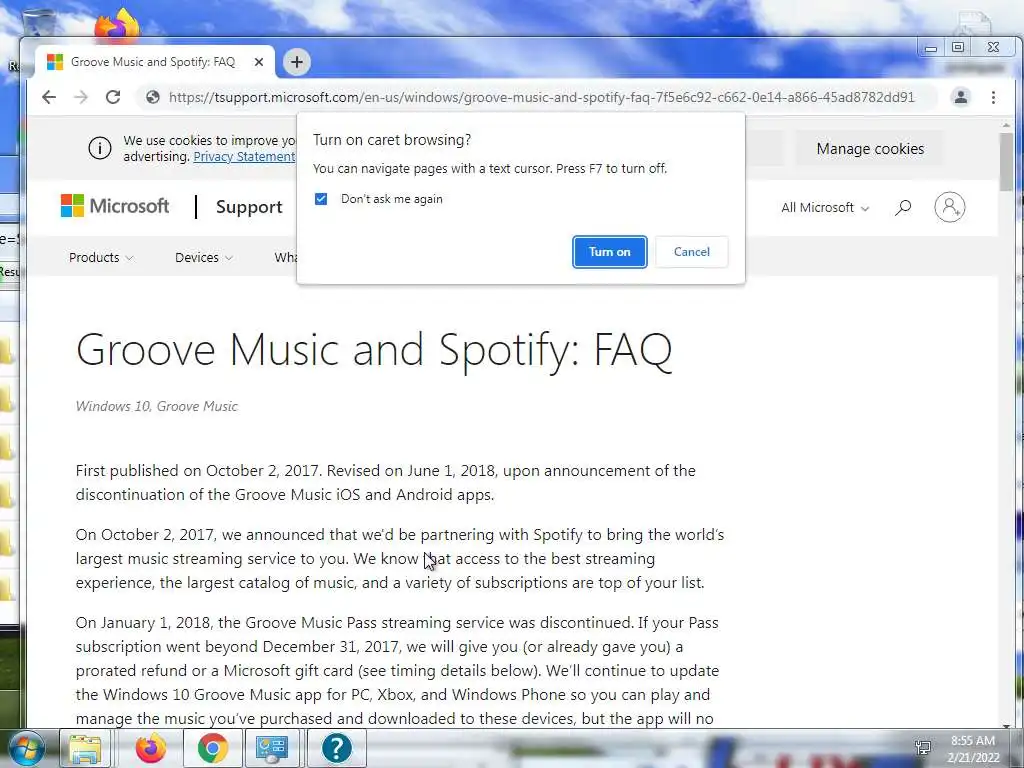Click the browser forward arrow
This screenshot has height=768, width=1024.
(x=80, y=97)
